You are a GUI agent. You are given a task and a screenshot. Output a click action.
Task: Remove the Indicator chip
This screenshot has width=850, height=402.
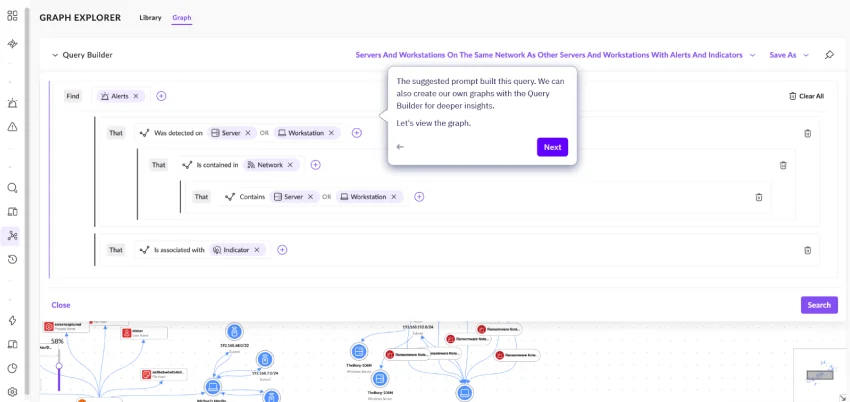(257, 250)
